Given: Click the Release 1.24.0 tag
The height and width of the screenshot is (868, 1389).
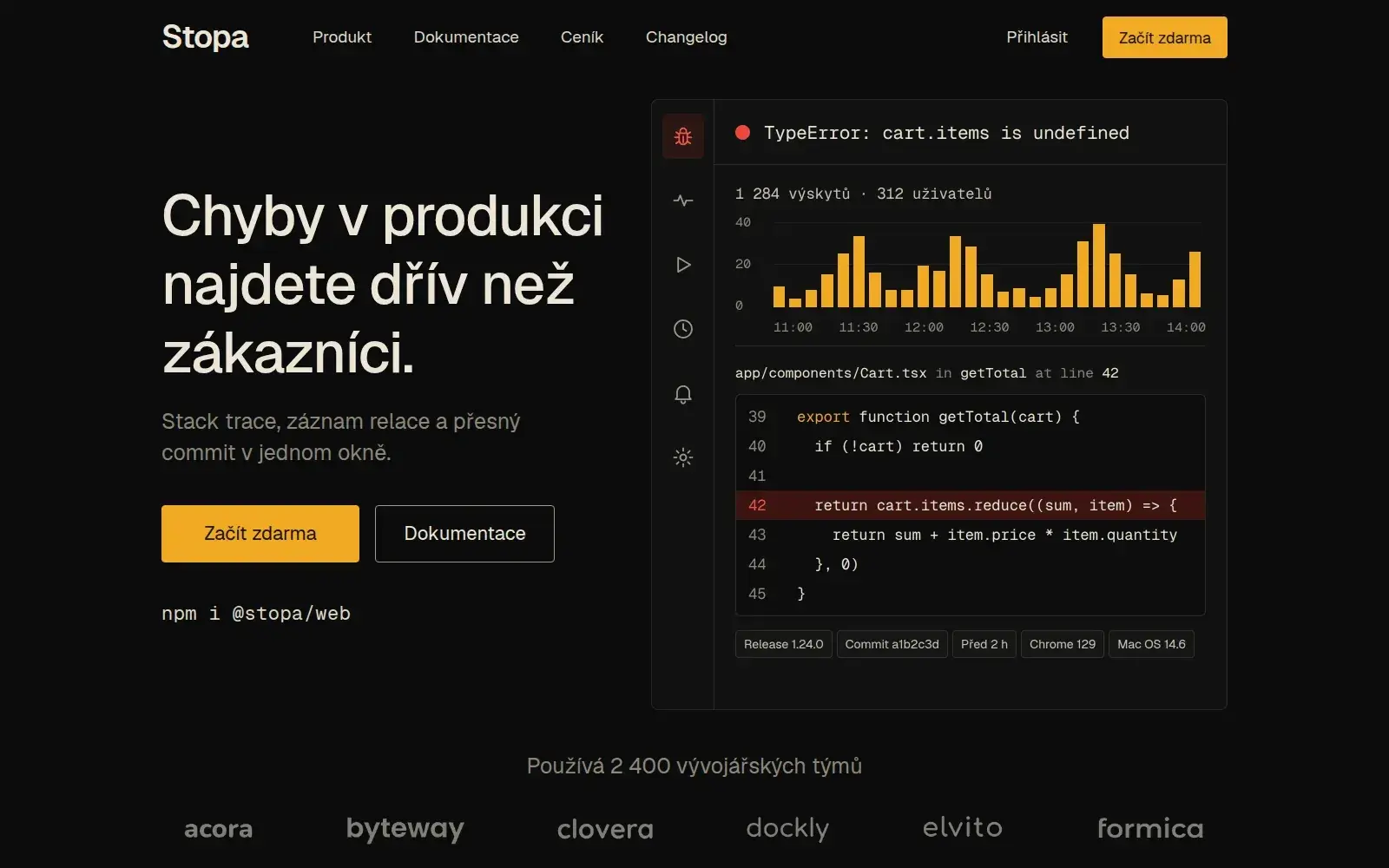Looking at the screenshot, I should click(x=784, y=644).
